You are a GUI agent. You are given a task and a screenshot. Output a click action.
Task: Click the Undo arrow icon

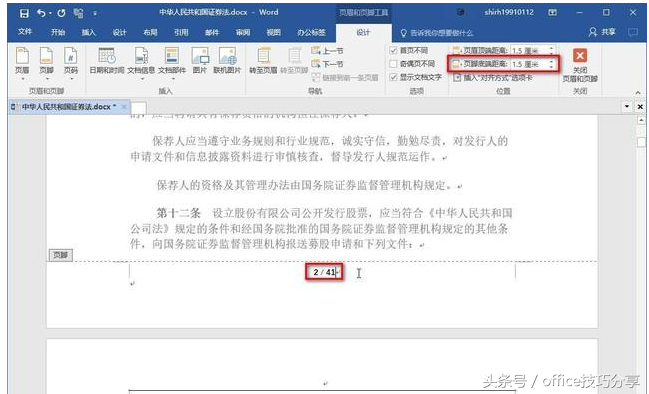pyautogui.click(x=41, y=13)
